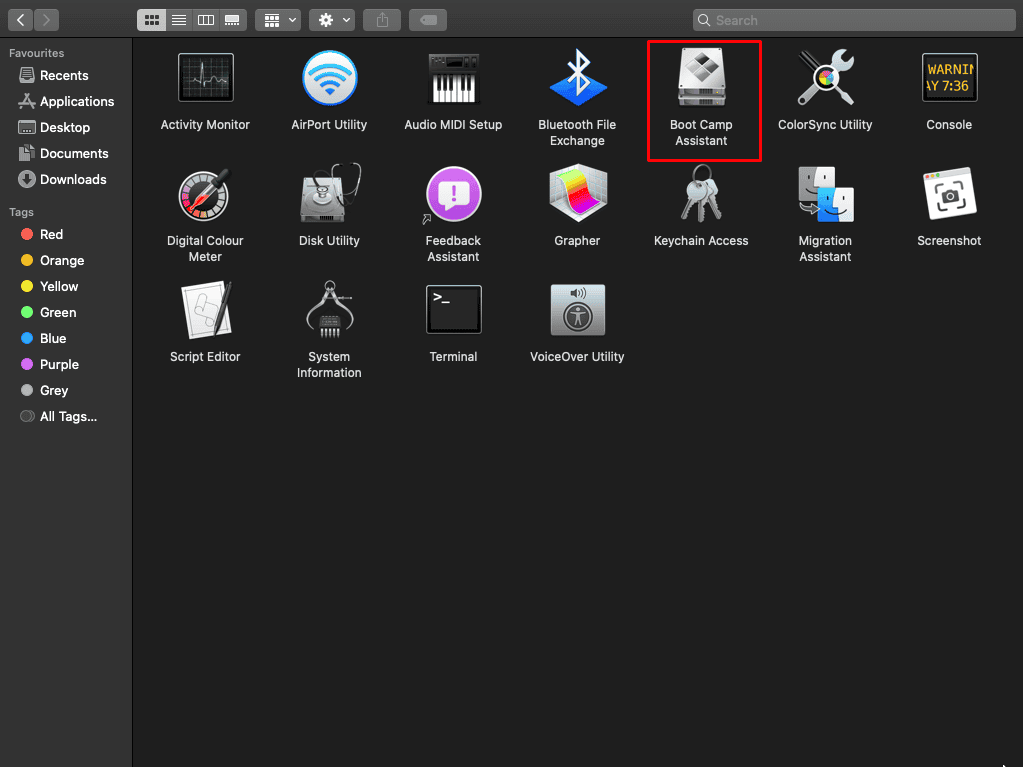Open the Screenshot utility
Image resolution: width=1023 pixels, height=767 pixels.
(949, 194)
